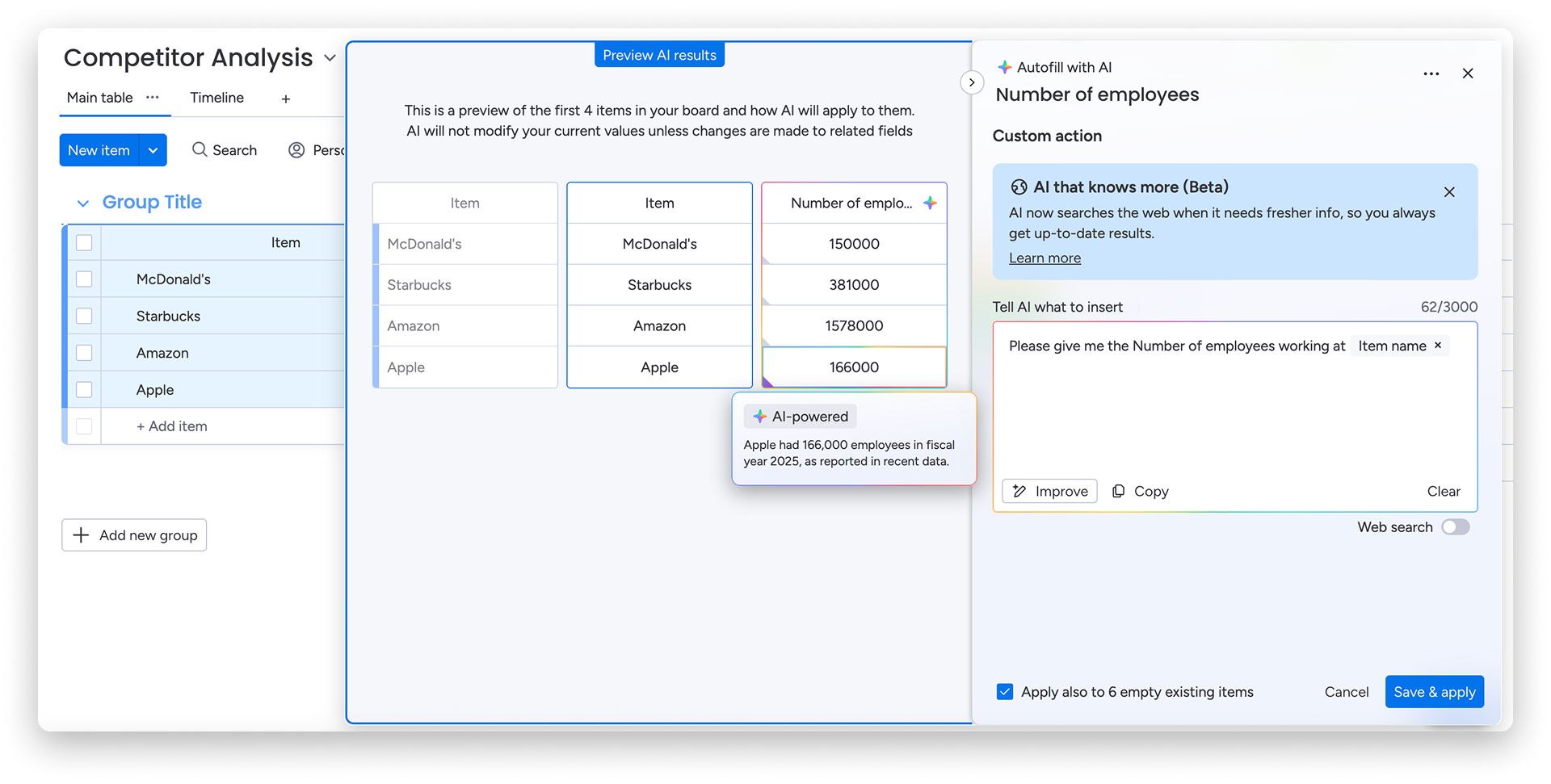Screen dimensions: 1551x784
Task: Click the Preview AI results label
Action: point(659,55)
